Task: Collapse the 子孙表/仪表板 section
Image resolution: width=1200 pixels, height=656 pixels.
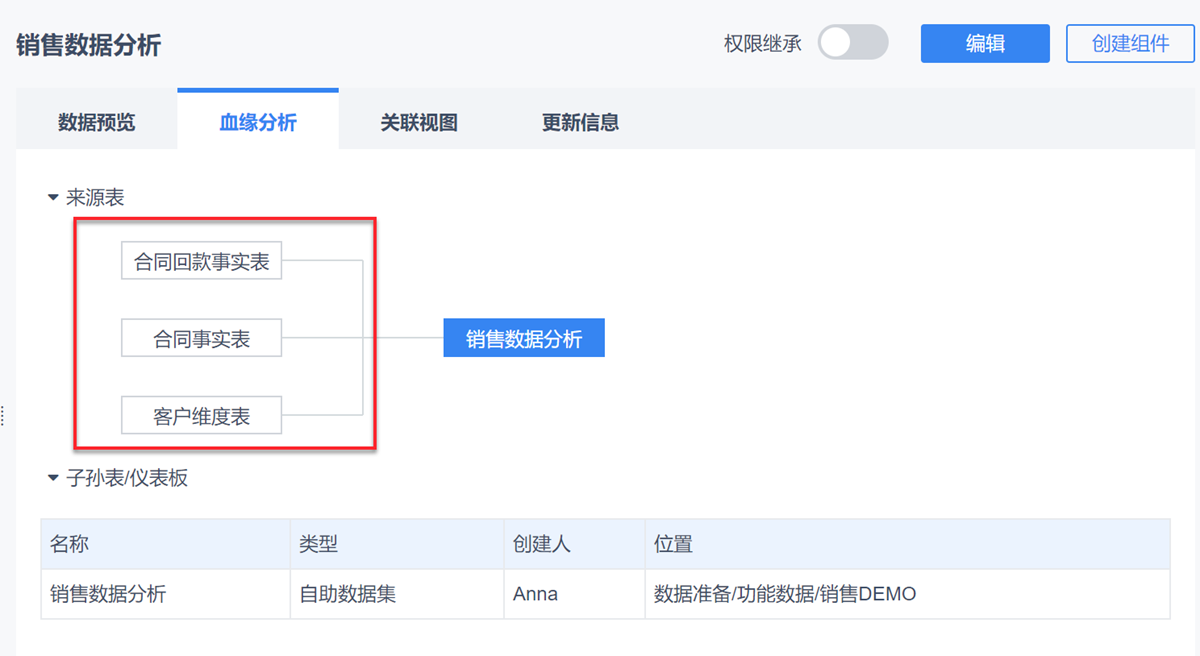Action: (54, 478)
